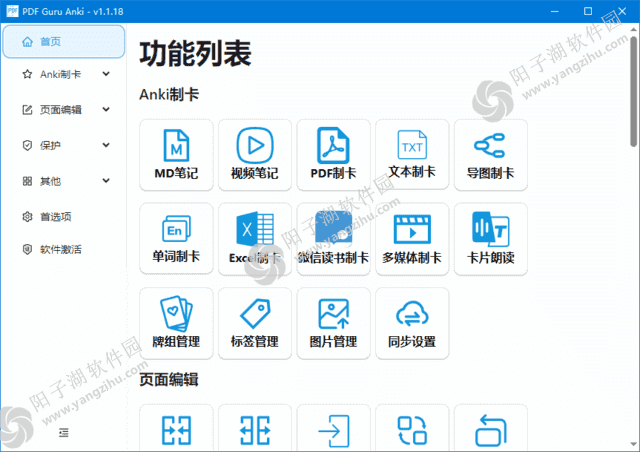Click the second 页面编辑 split-arrows icon
The image size is (640, 452).
click(x=255, y=430)
